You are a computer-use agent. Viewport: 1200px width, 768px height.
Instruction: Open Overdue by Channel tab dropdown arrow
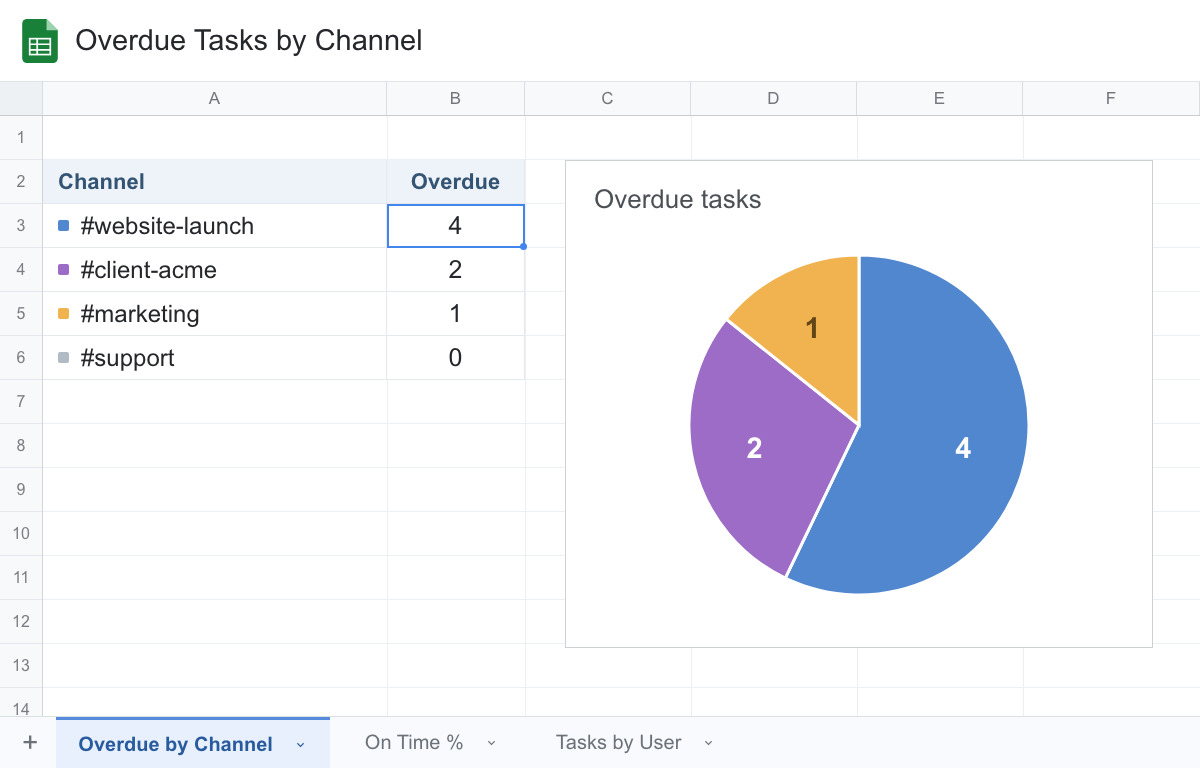point(300,744)
